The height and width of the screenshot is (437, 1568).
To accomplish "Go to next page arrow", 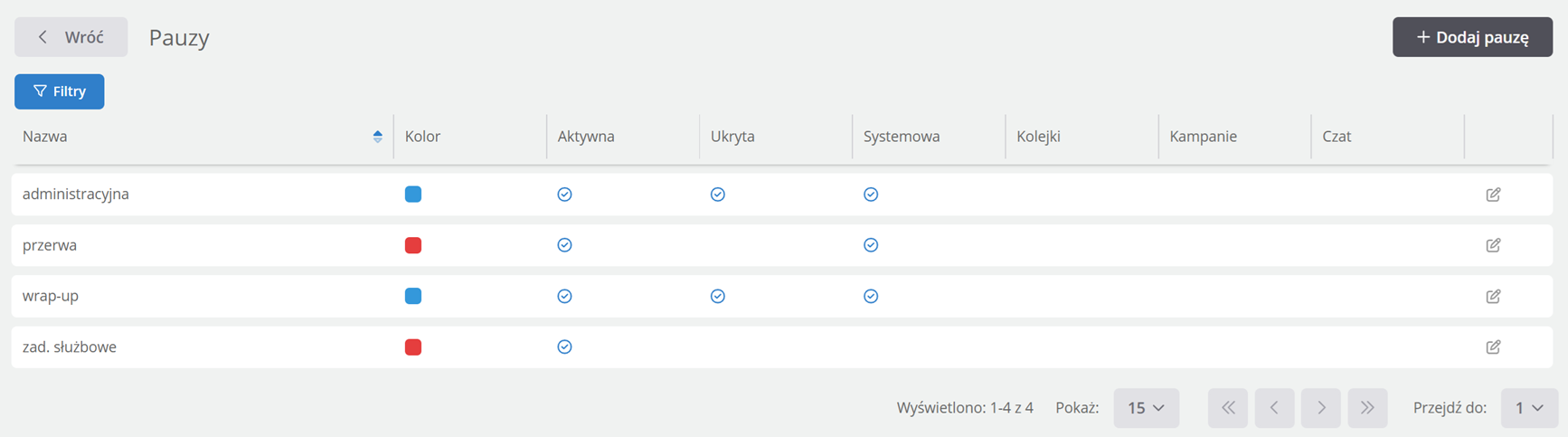I will tap(1321, 408).
